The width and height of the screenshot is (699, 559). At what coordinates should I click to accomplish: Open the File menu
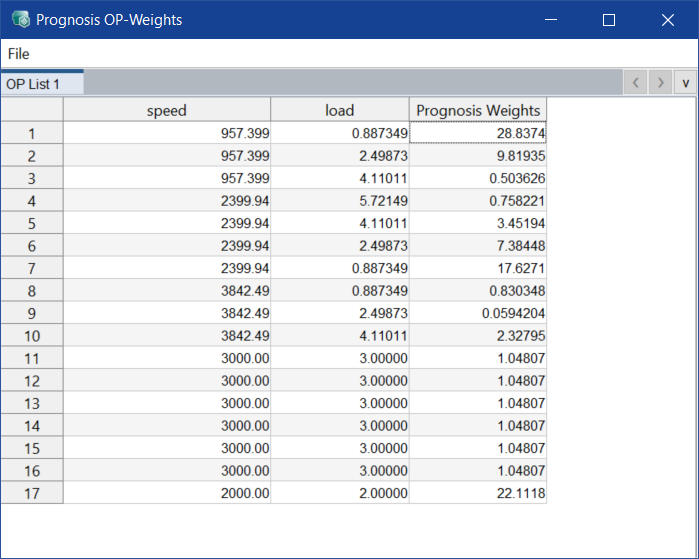point(19,54)
